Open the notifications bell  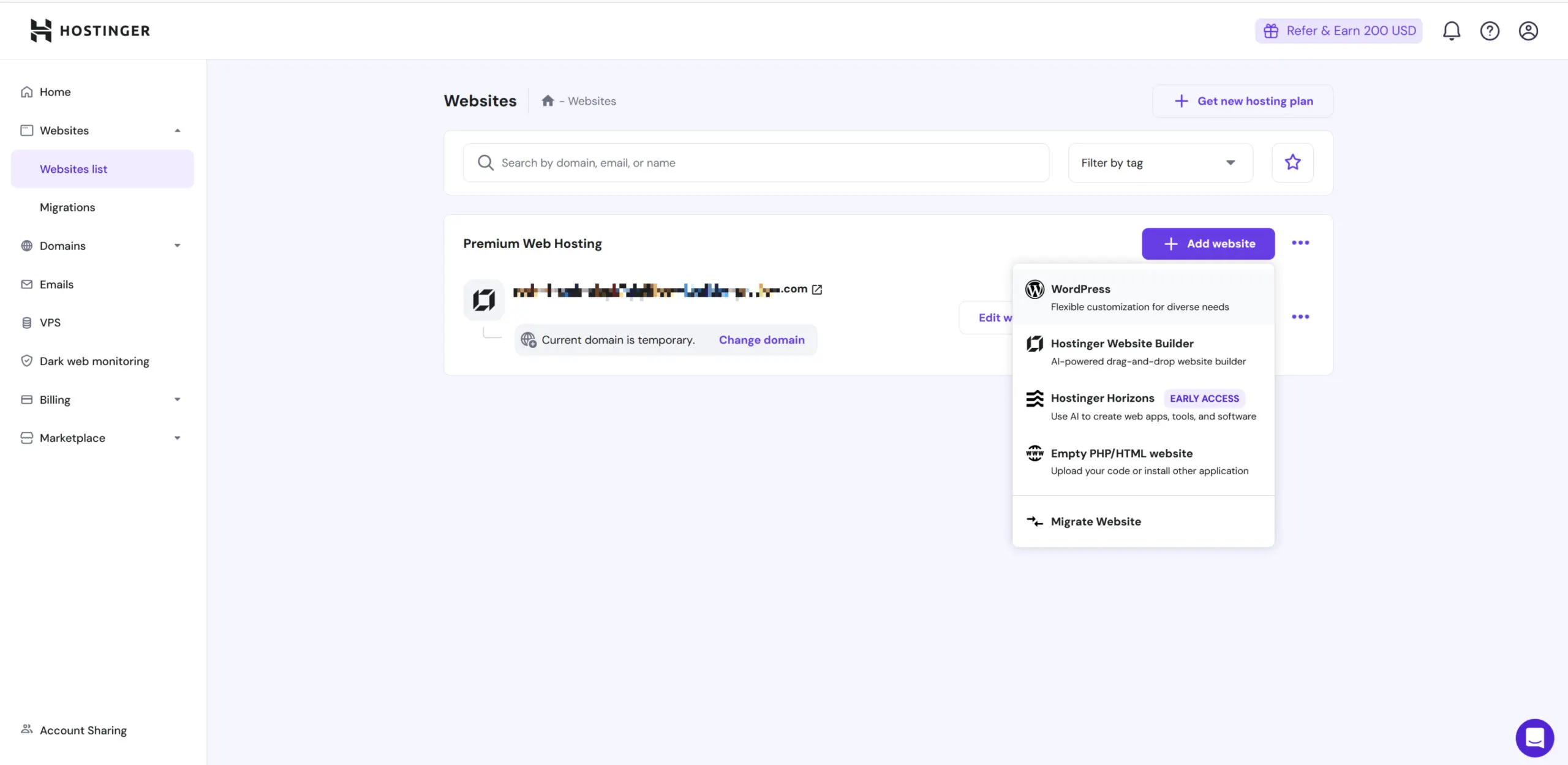point(1452,30)
